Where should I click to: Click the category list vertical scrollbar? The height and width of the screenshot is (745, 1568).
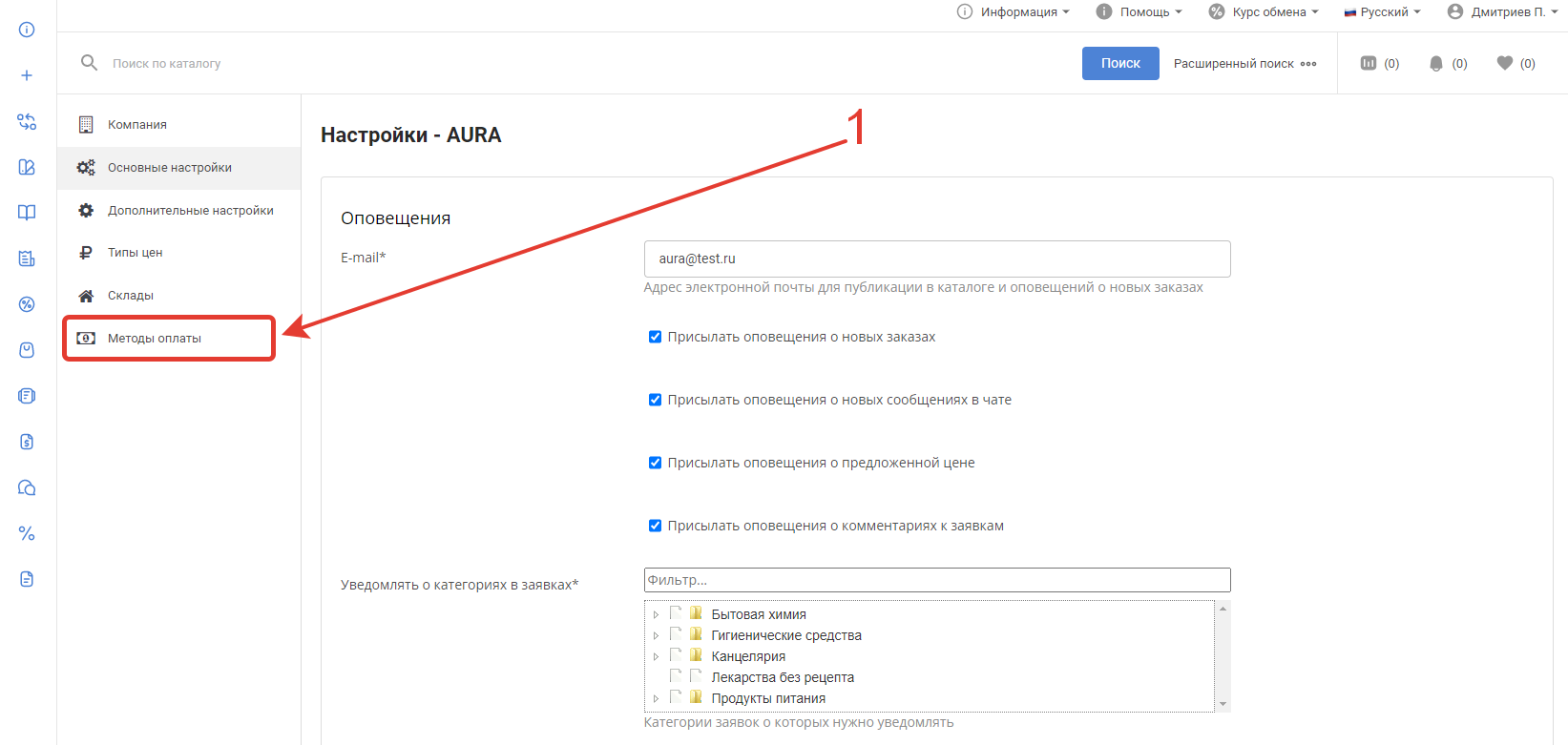click(x=1223, y=656)
